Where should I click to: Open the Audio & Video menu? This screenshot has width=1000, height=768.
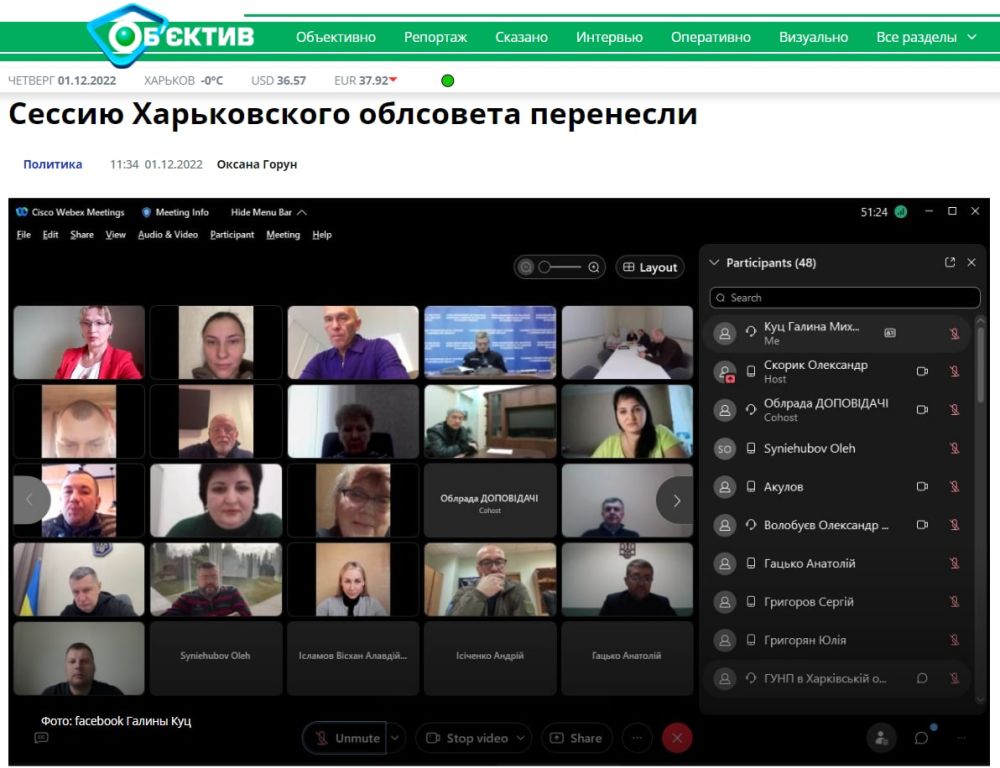(167, 235)
